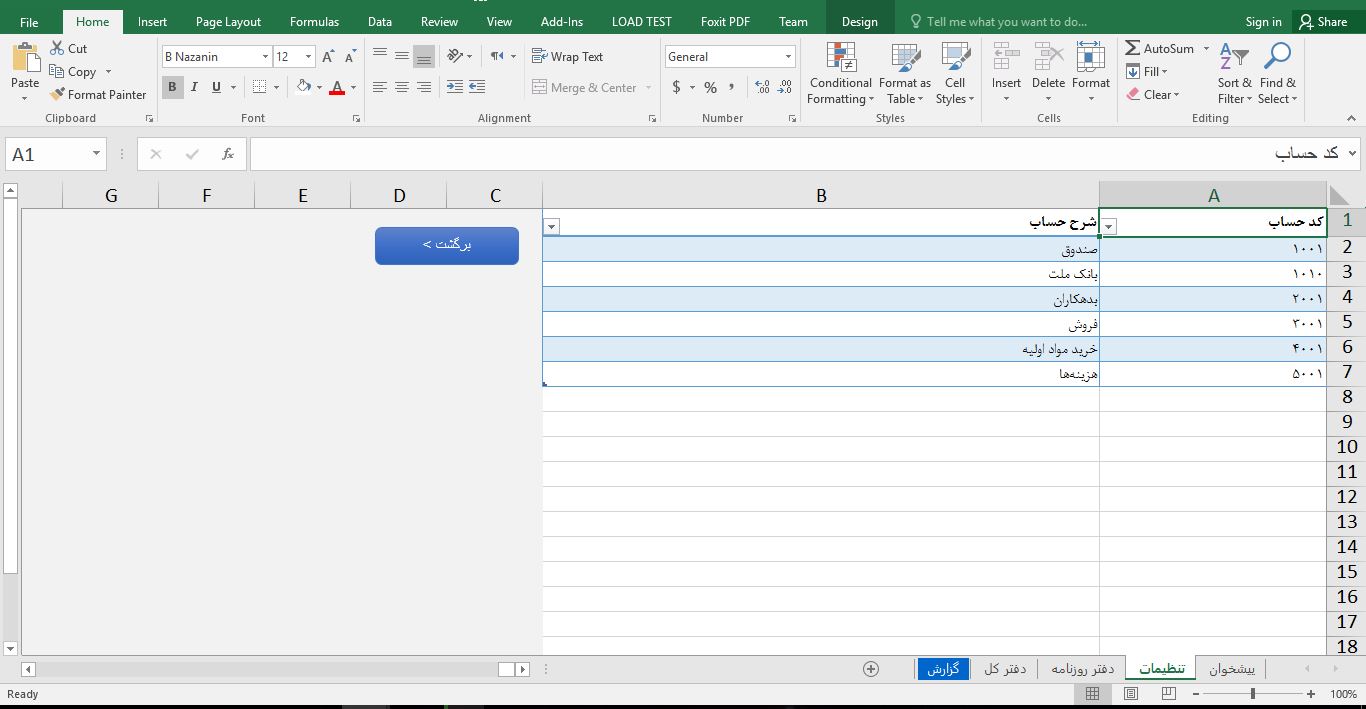This screenshot has width=1366, height=709.
Task: Open the File menu
Action: click(x=29, y=21)
